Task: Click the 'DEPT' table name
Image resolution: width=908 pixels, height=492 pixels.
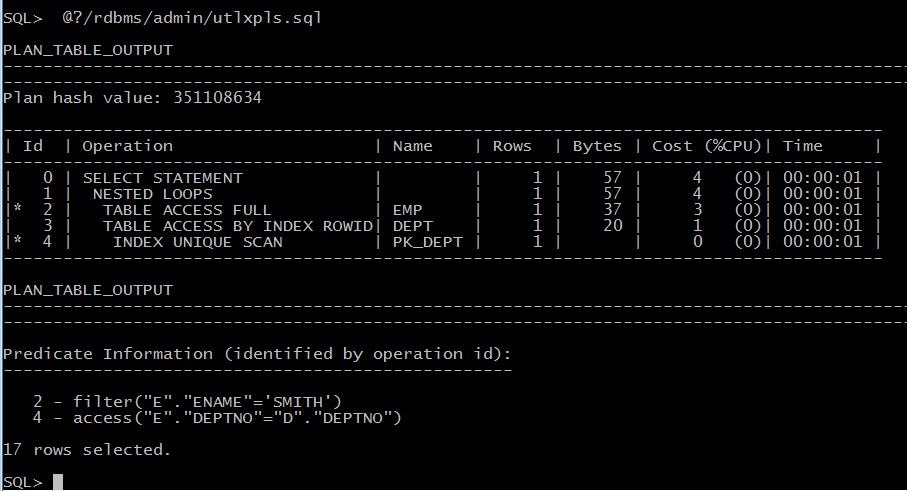Action: pos(412,226)
